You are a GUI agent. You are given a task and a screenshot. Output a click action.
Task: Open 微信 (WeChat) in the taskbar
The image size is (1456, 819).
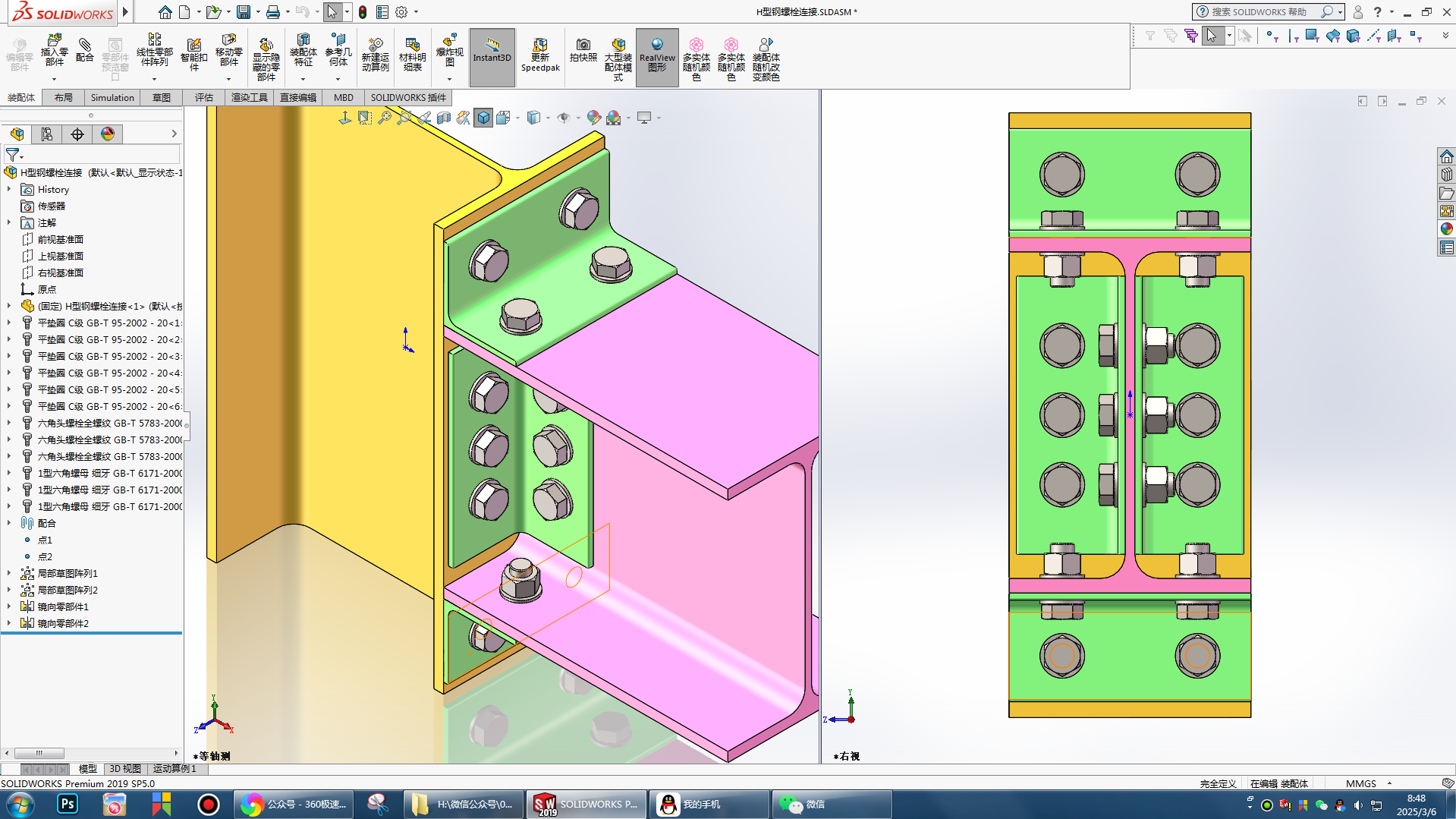[x=832, y=804]
